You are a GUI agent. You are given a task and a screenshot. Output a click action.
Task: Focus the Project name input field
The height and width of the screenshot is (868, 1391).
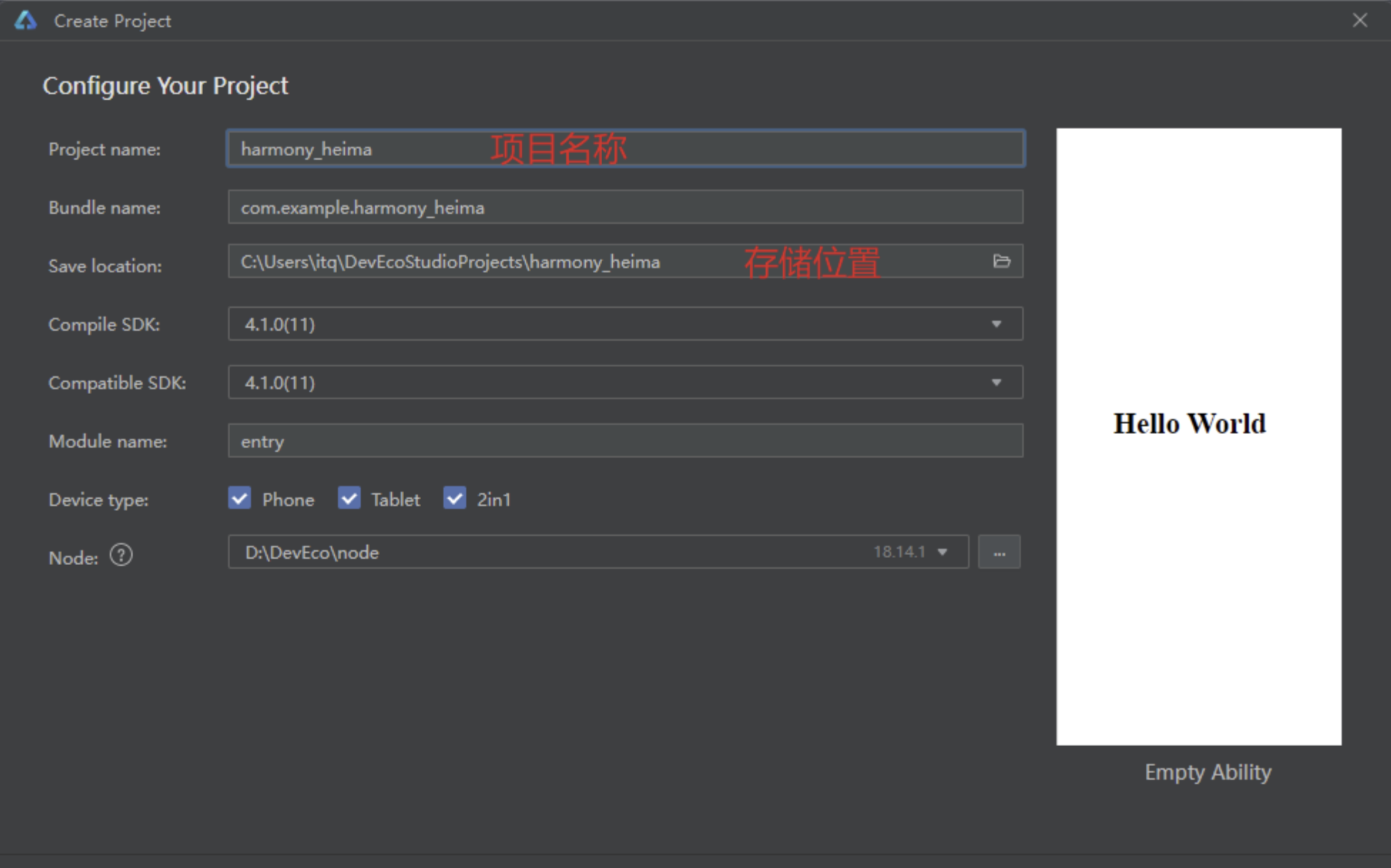pos(626,149)
